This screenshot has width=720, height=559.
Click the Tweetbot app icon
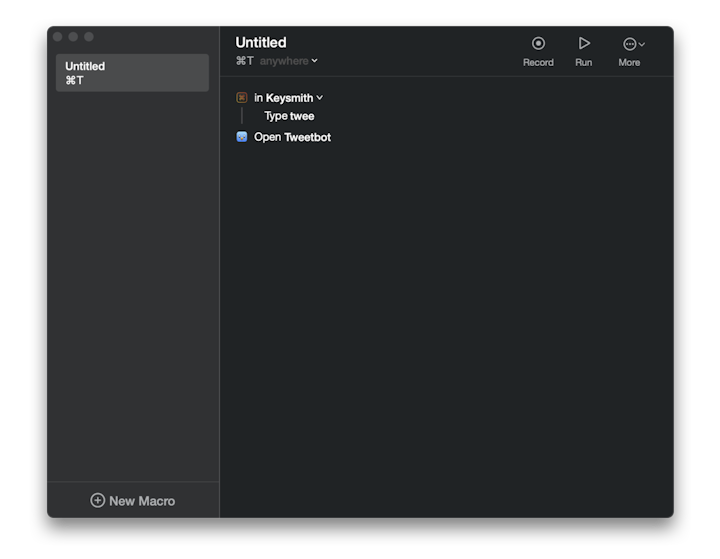pos(242,137)
